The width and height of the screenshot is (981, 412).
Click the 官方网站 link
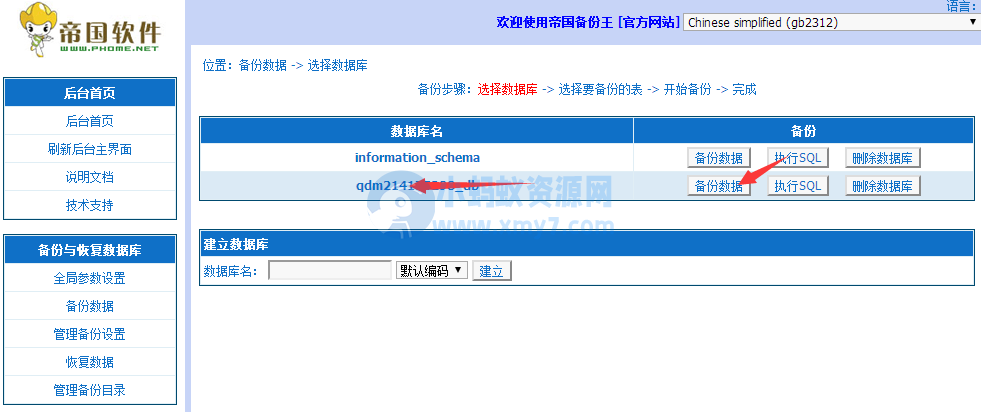point(649,23)
